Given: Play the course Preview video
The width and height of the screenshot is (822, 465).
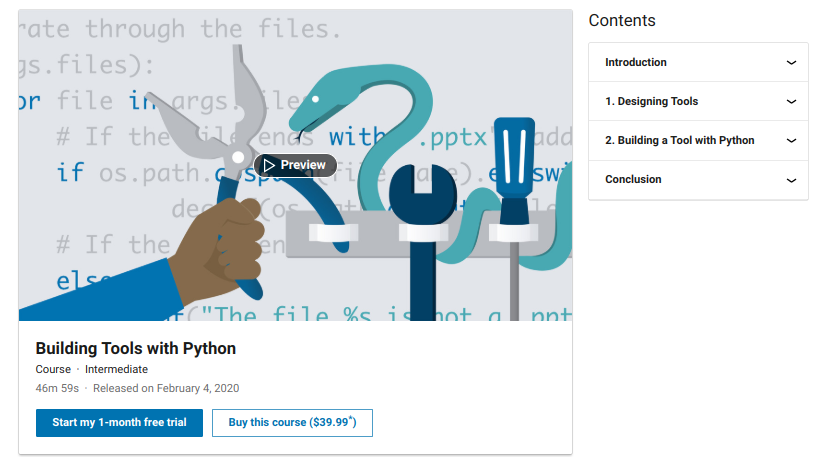Looking at the screenshot, I should (295, 165).
